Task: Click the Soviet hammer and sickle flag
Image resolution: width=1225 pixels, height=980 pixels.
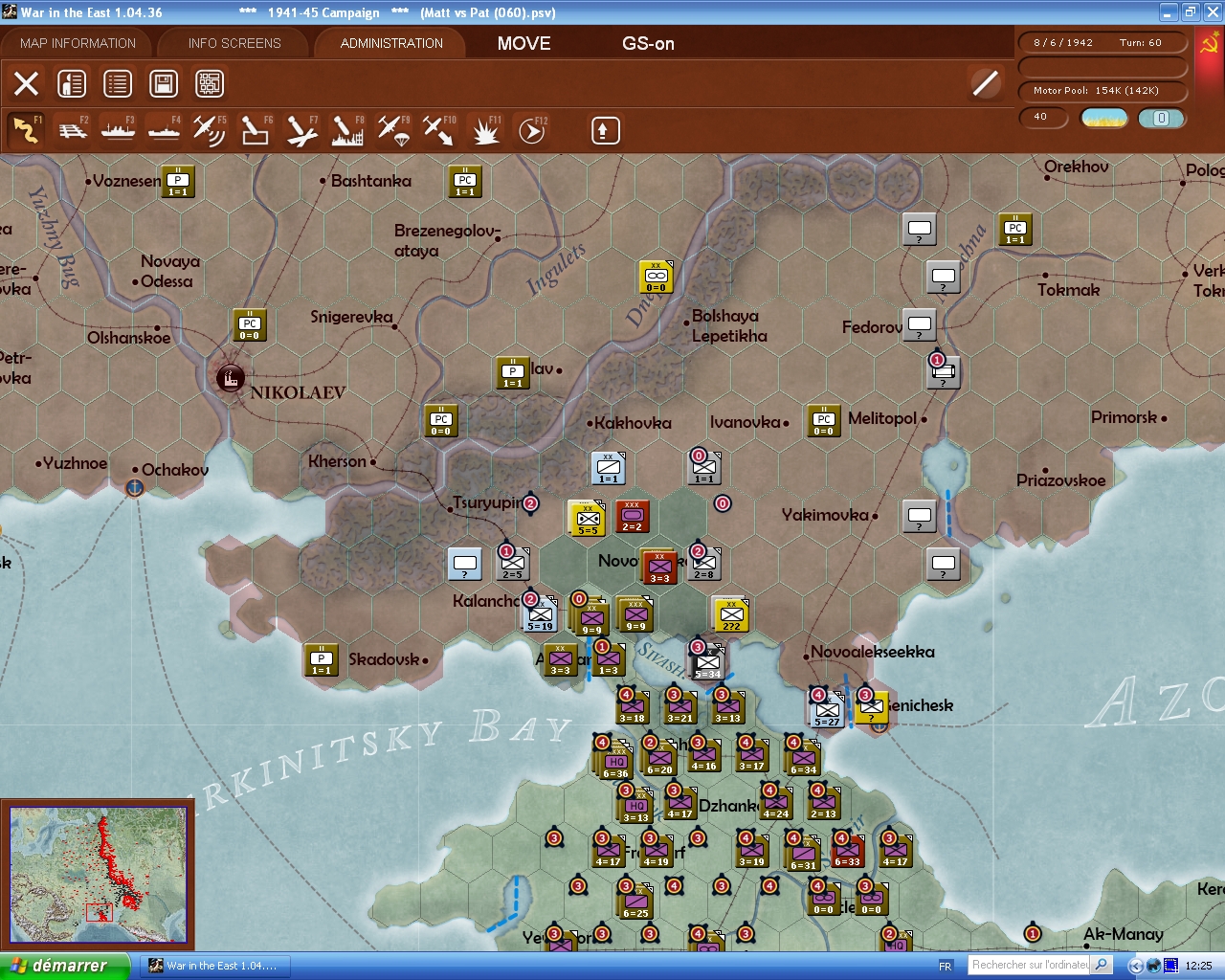Action: click(1210, 44)
